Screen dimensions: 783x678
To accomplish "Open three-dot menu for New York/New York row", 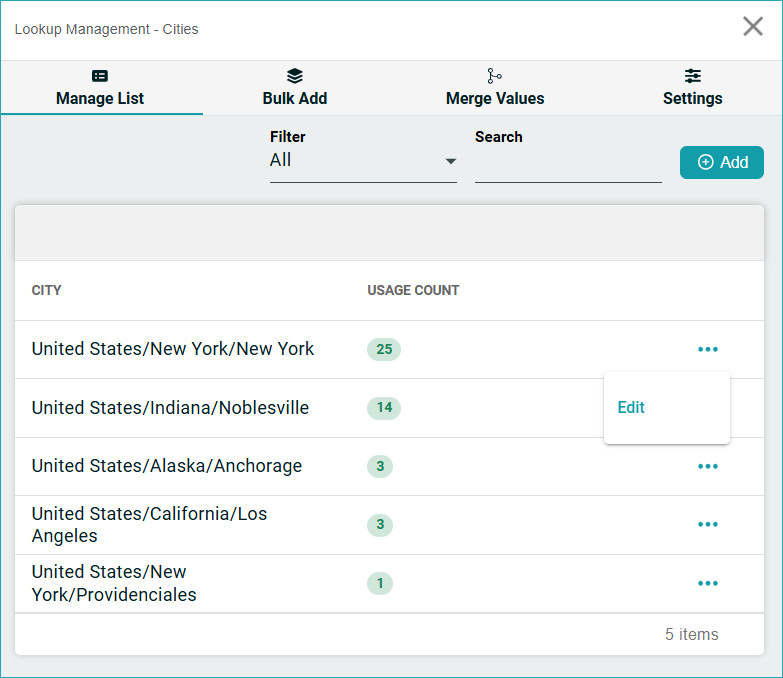I will (x=708, y=349).
